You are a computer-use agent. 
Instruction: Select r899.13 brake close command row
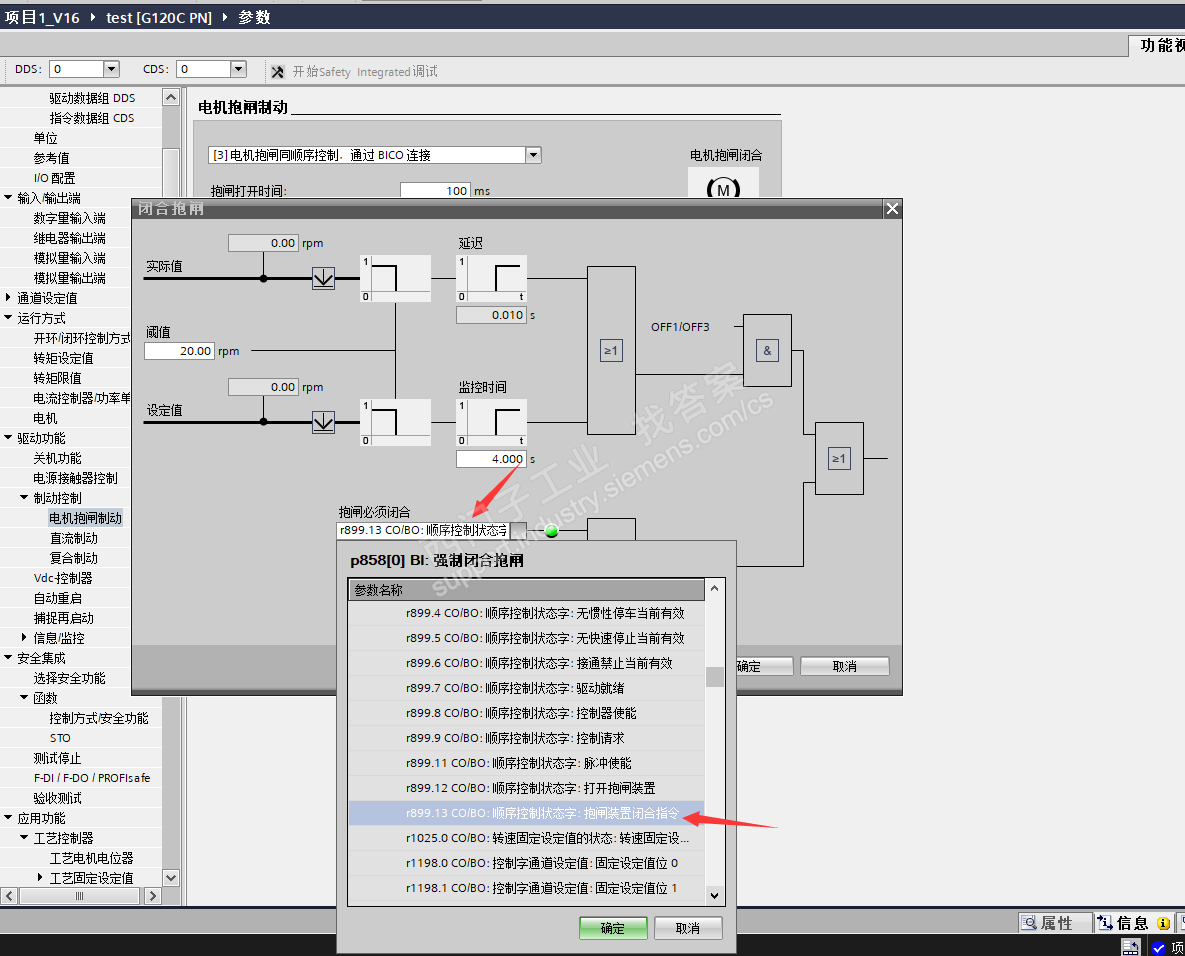coord(527,813)
